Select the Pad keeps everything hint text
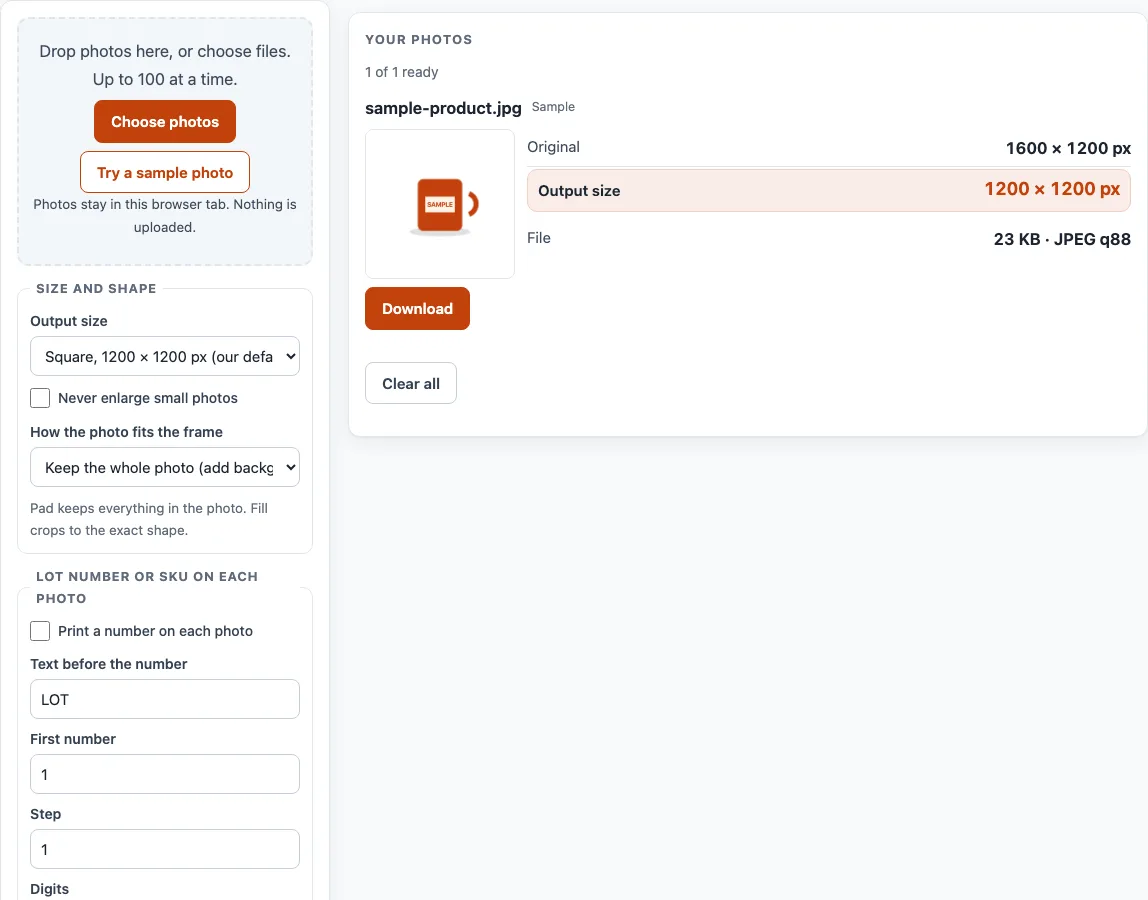The width and height of the screenshot is (1148, 900). [x=149, y=519]
